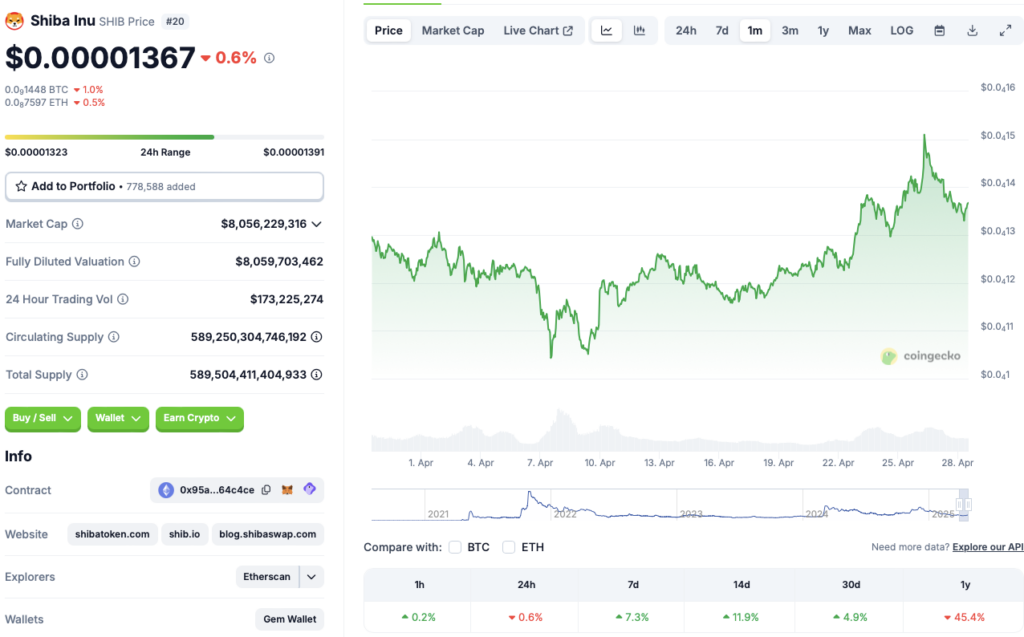The height and width of the screenshot is (637, 1024).
Task: Open Etherscan explorer link
Action: click(266, 577)
